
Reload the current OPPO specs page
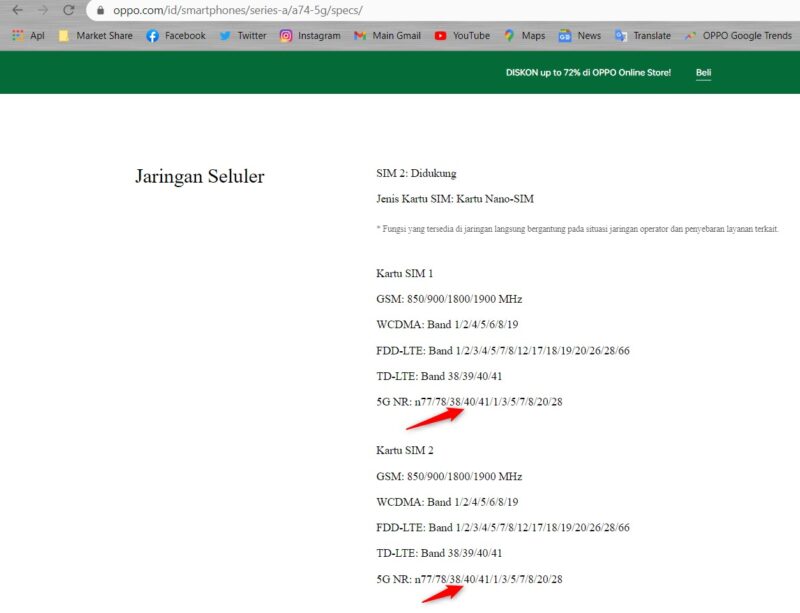[69, 10]
